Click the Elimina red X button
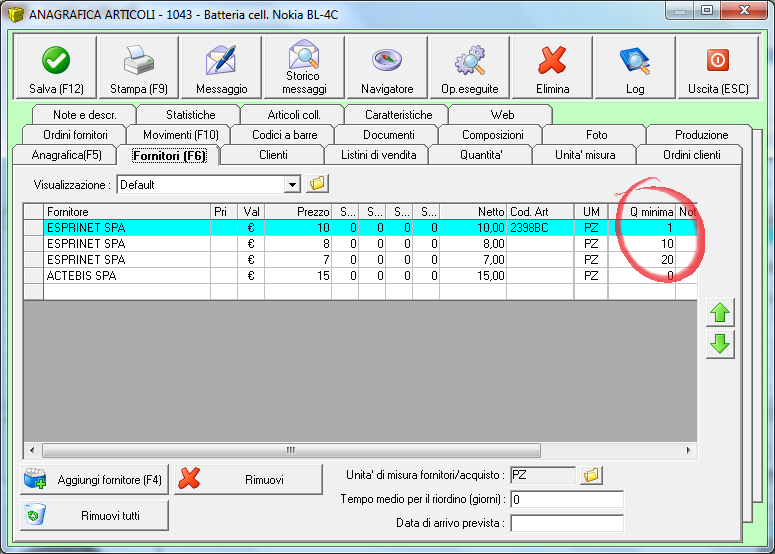This screenshot has width=775, height=554. (x=552, y=67)
